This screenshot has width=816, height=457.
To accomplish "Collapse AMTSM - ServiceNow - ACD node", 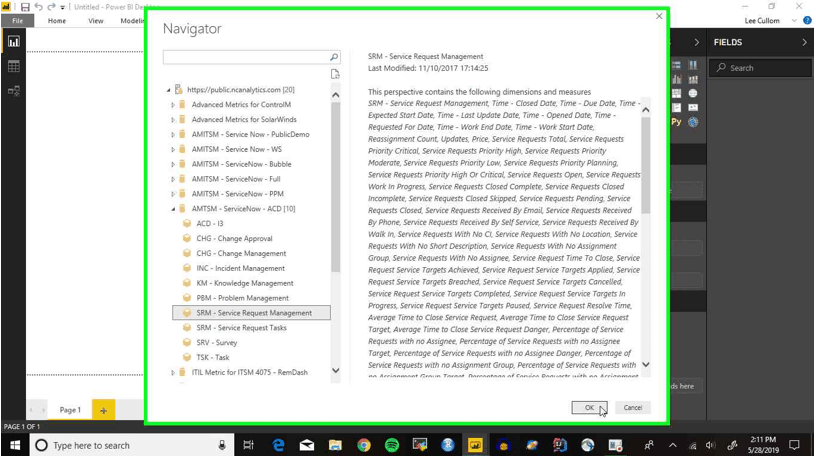I will (173, 209).
